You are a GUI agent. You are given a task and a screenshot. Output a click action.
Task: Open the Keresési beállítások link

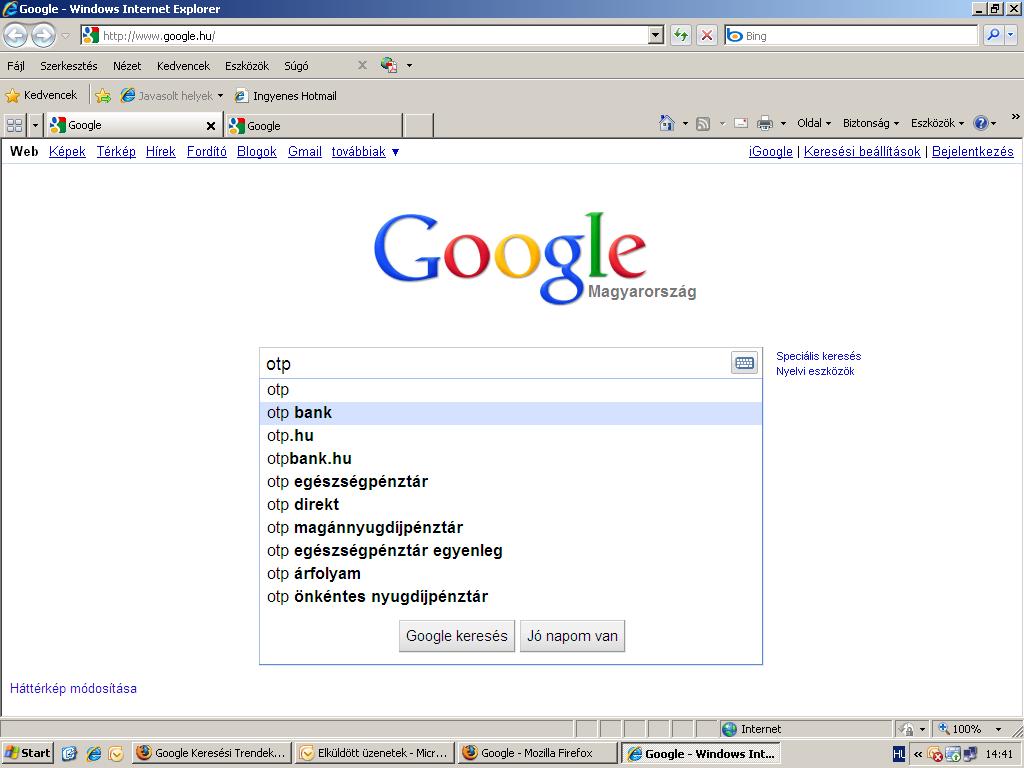pyautogui.click(x=862, y=152)
